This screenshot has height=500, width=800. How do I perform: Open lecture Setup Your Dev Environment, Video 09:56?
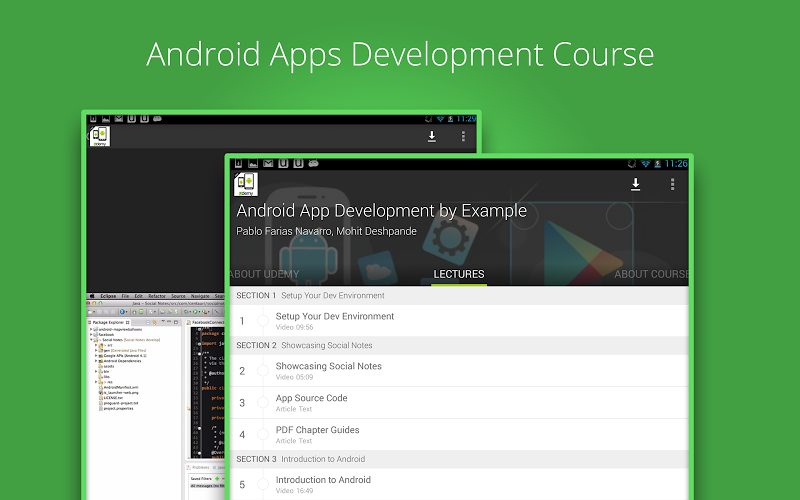click(459, 321)
